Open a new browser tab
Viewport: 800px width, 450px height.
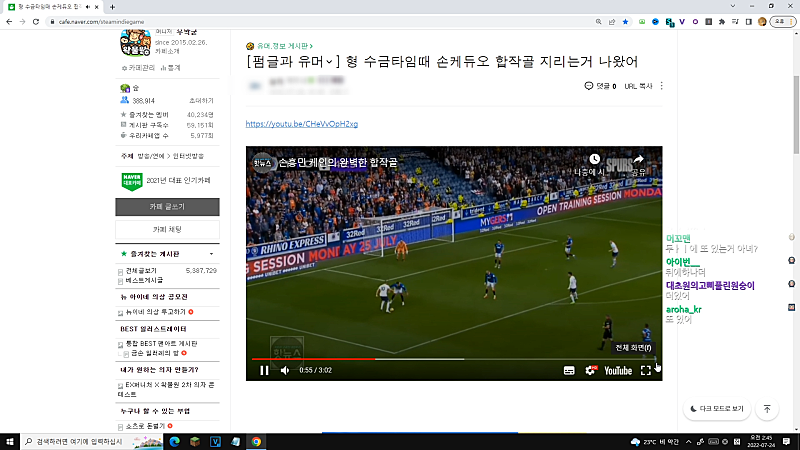pyautogui.click(x=112, y=7)
